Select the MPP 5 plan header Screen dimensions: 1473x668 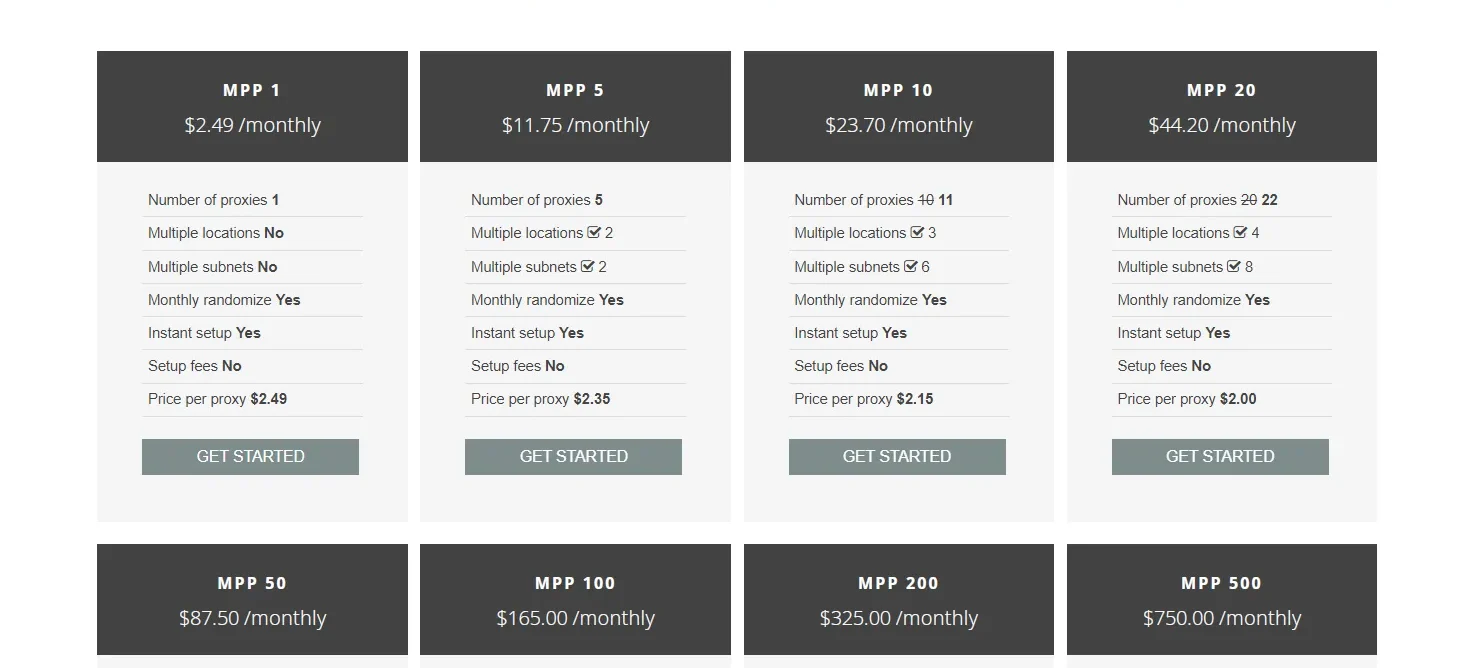[x=575, y=107]
